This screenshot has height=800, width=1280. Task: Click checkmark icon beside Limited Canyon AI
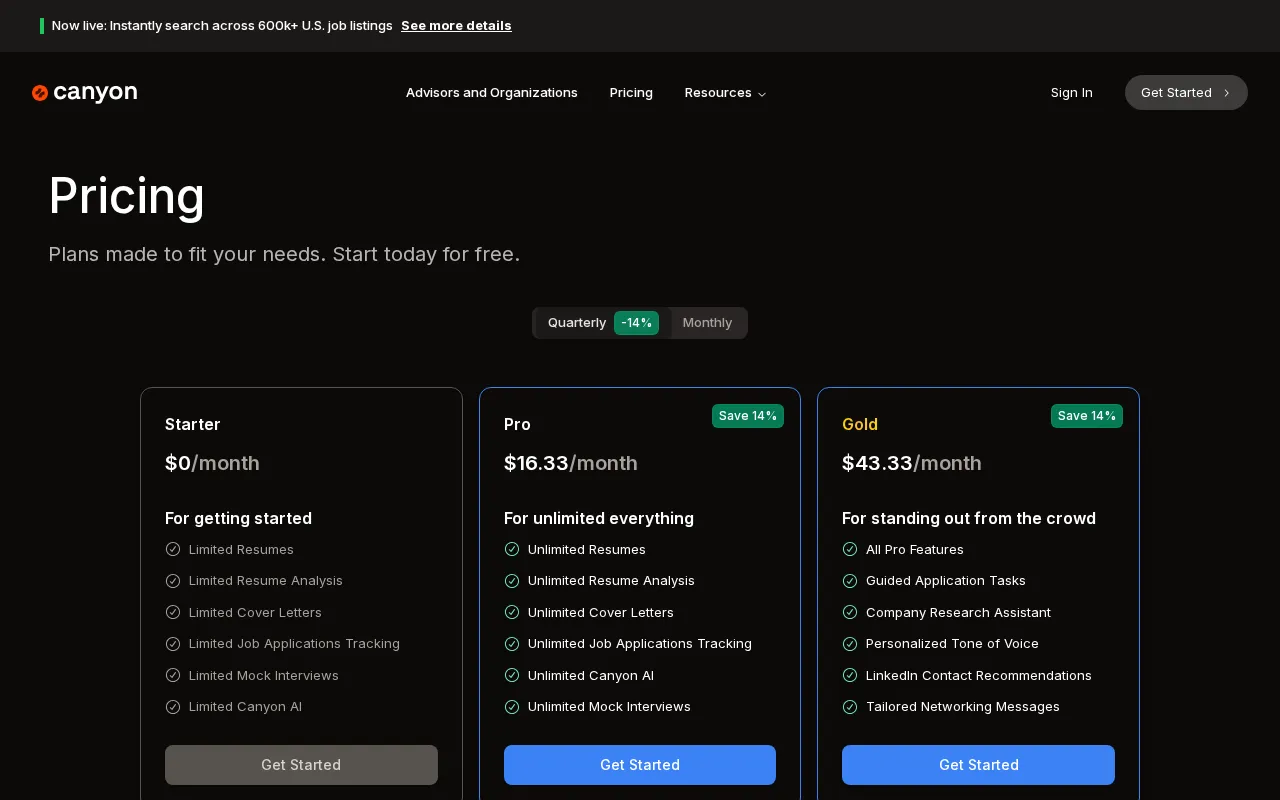click(173, 707)
